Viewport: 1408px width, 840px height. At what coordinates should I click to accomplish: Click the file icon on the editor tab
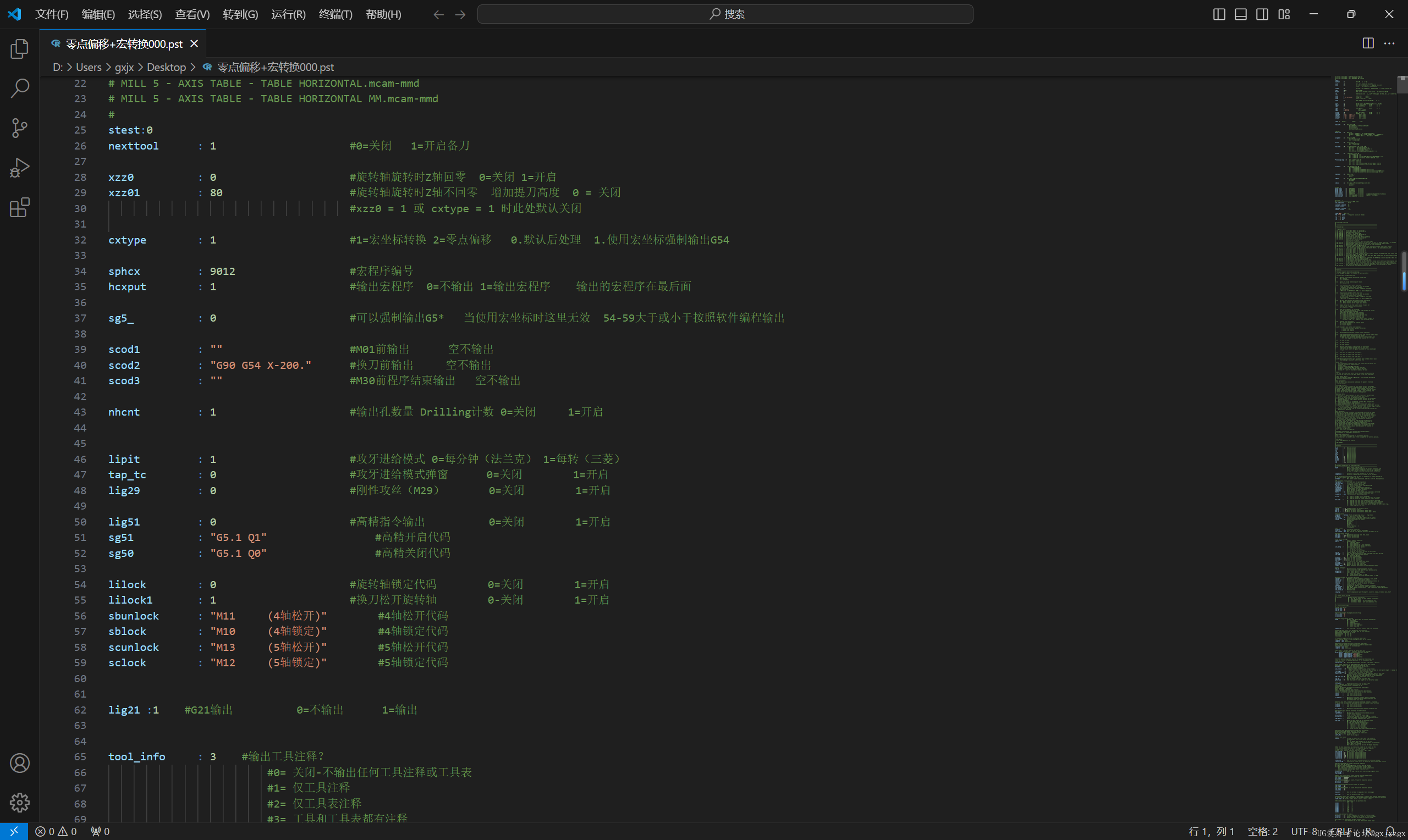tap(56, 43)
